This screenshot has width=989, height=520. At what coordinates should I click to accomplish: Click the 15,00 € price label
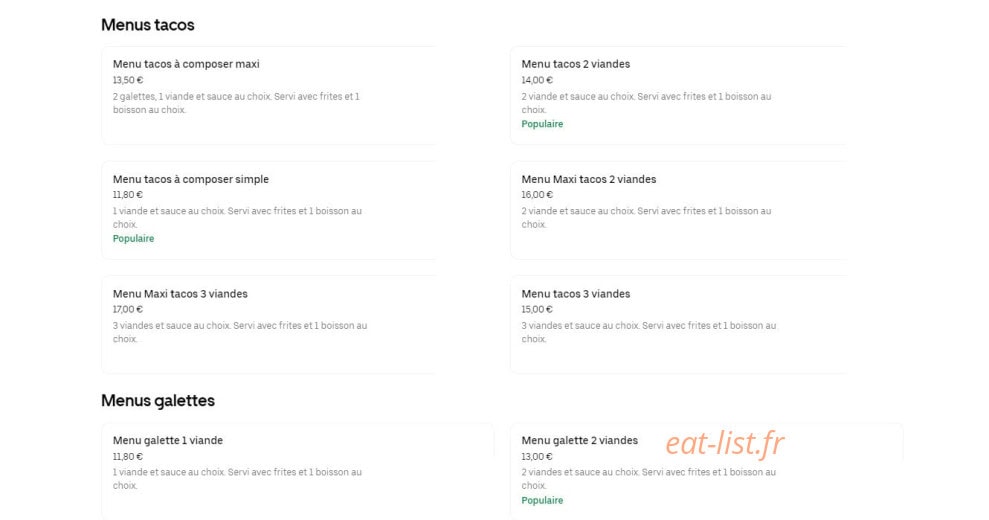[x=537, y=309]
